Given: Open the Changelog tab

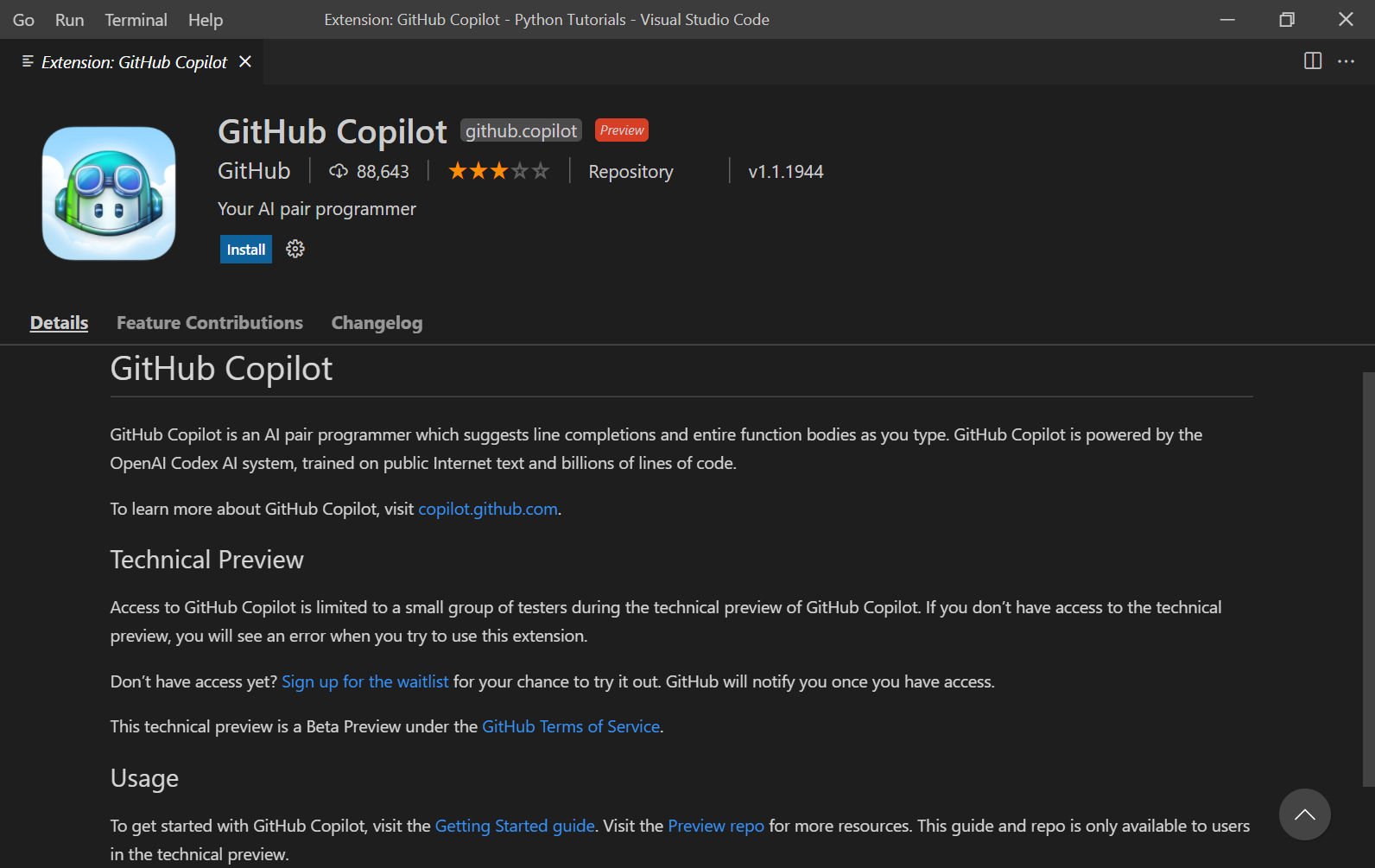Looking at the screenshot, I should click(377, 323).
